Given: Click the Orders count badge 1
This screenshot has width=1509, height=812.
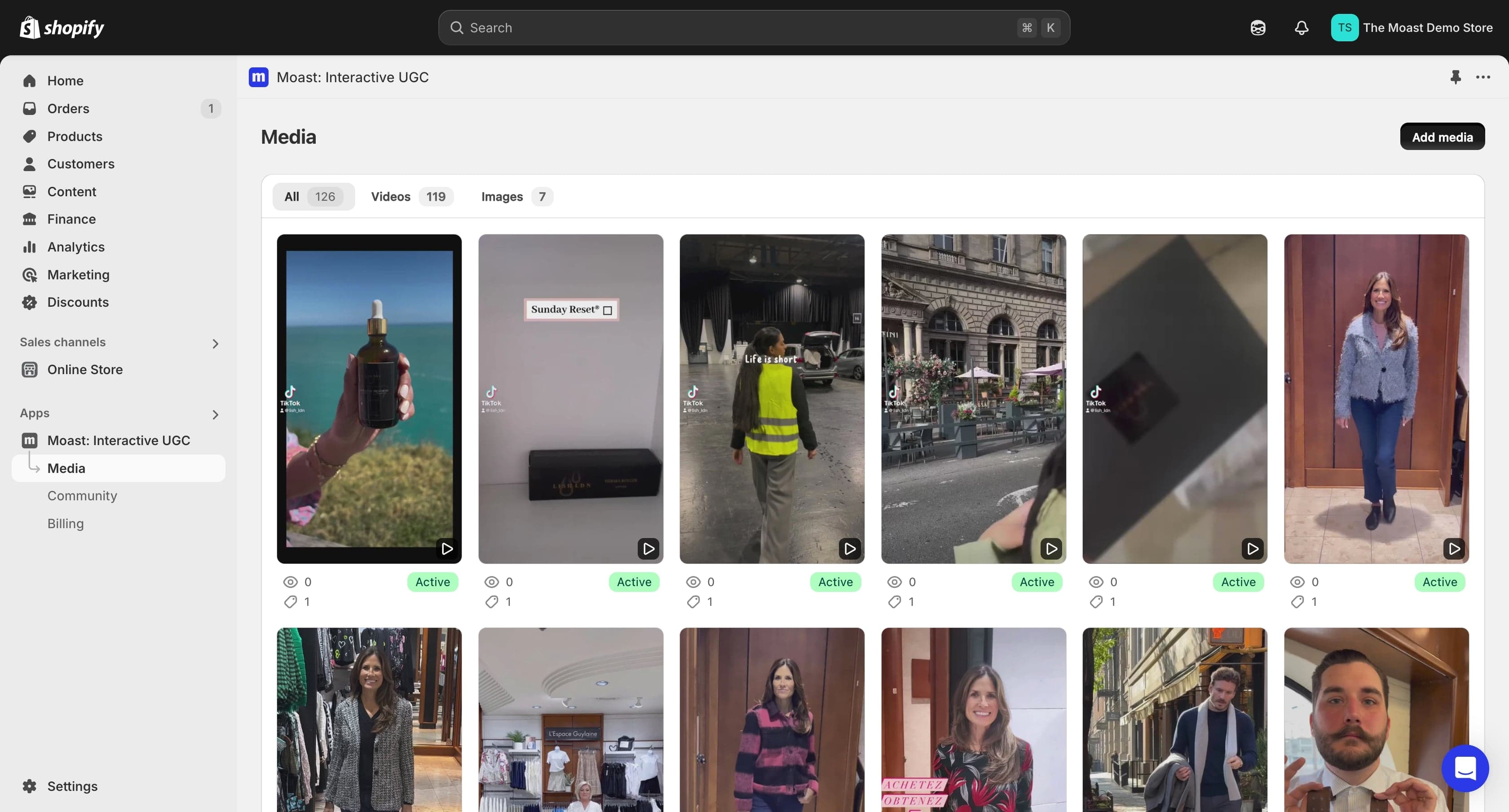Looking at the screenshot, I should click(x=211, y=108).
